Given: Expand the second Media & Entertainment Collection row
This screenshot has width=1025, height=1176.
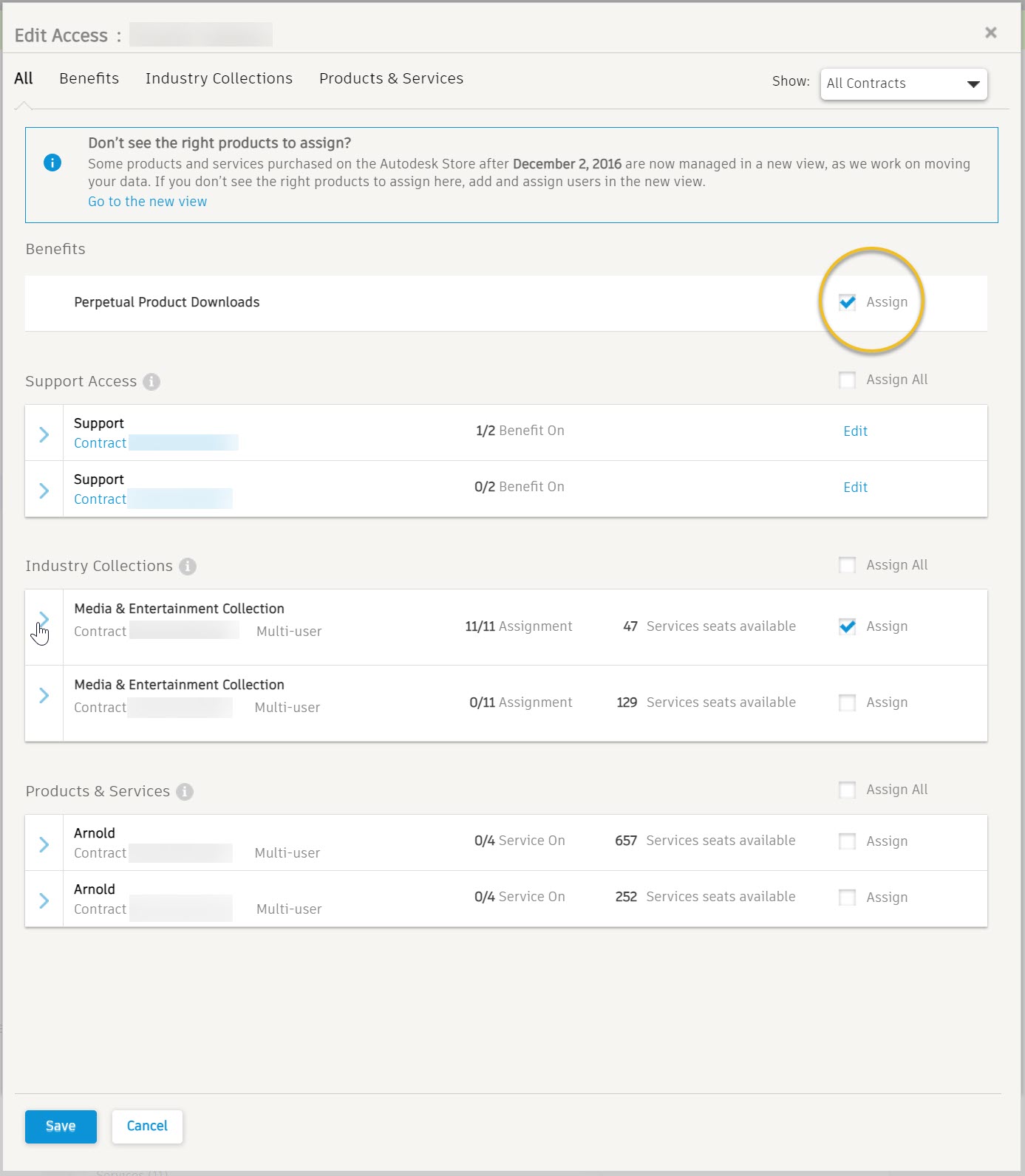Looking at the screenshot, I should [x=44, y=695].
